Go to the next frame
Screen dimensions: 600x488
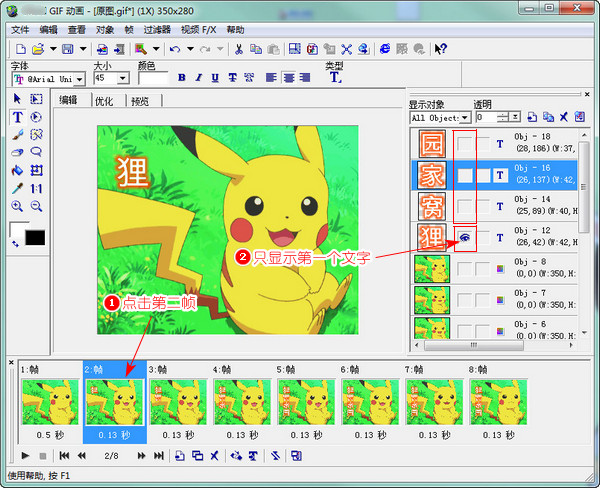click(x=141, y=455)
